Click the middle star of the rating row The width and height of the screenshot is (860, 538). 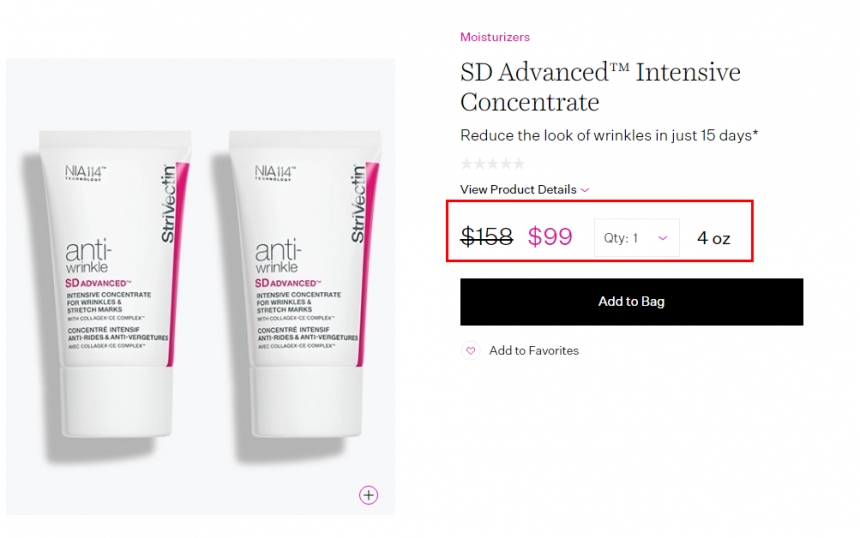click(493, 163)
